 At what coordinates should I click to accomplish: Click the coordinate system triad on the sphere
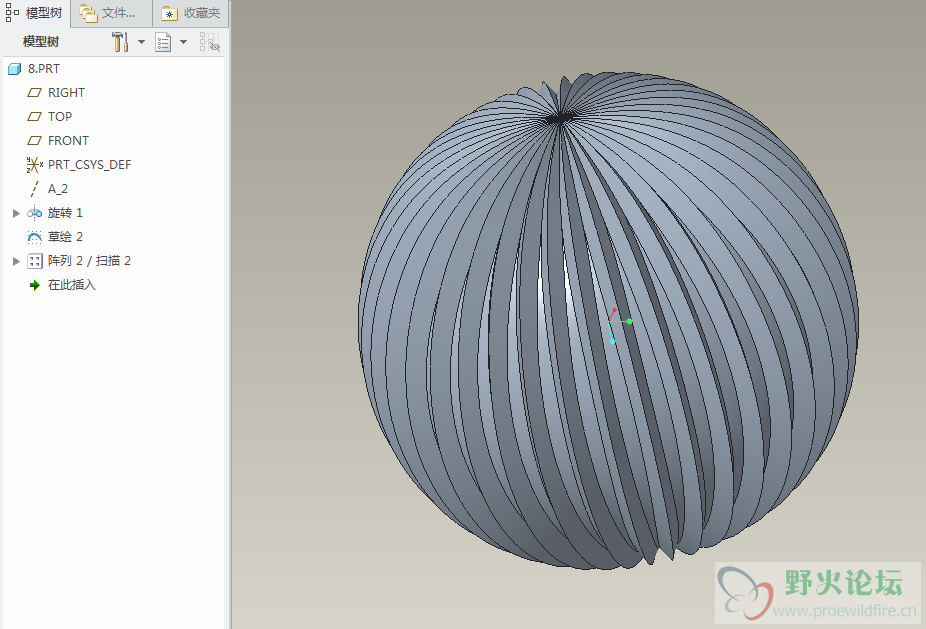pos(618,325)
